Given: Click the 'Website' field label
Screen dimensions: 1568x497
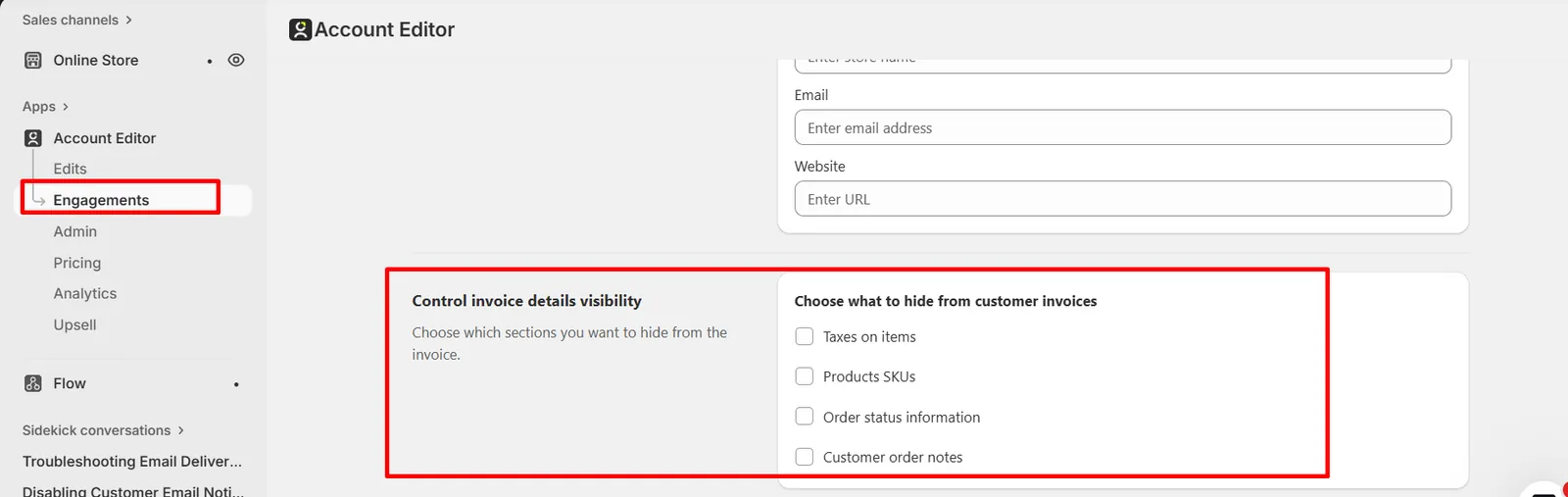Looking at the screenshot, I should click(819, 167).
